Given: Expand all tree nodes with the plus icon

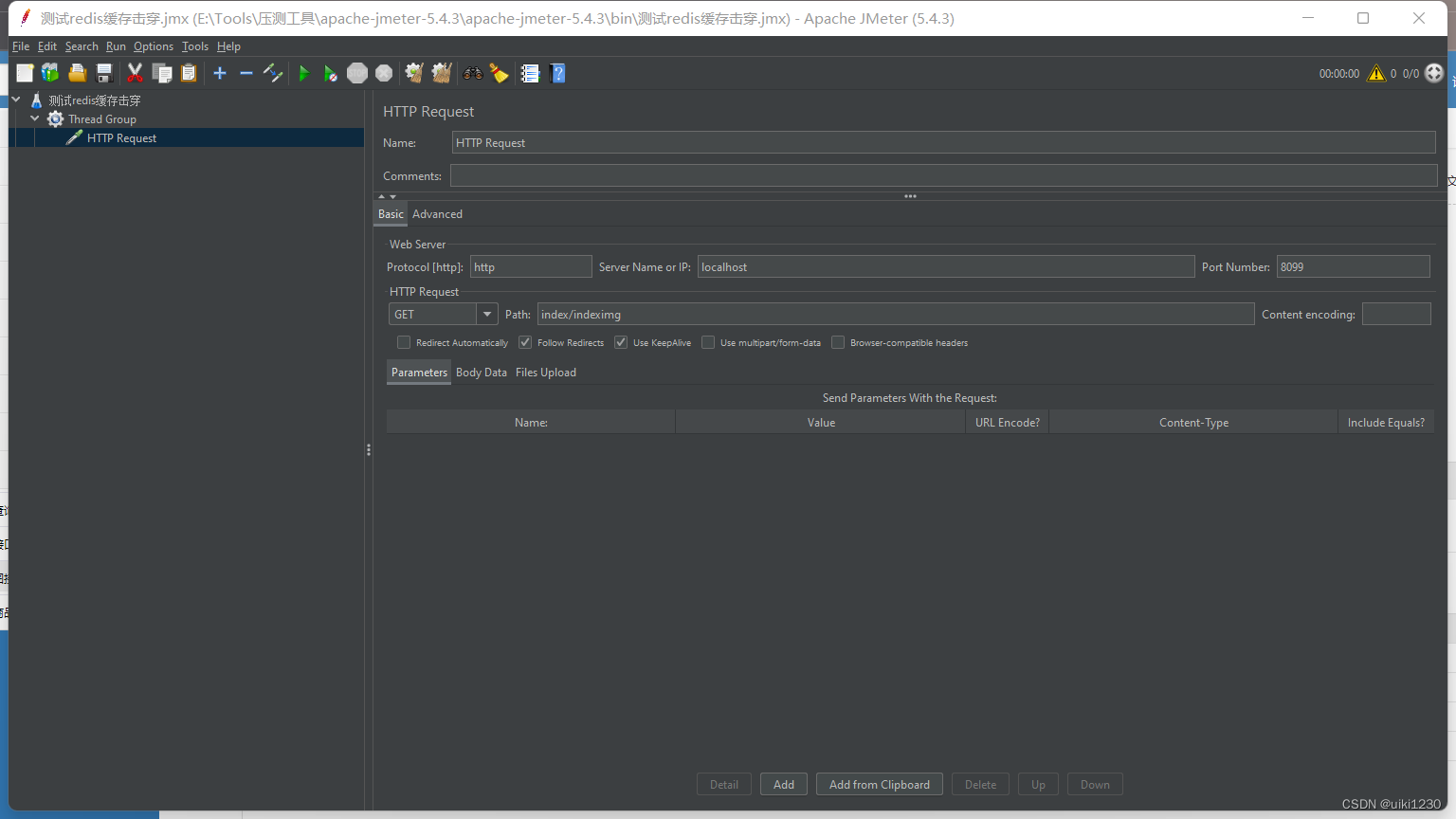Looking at the screenshot, I should point(220,73).
